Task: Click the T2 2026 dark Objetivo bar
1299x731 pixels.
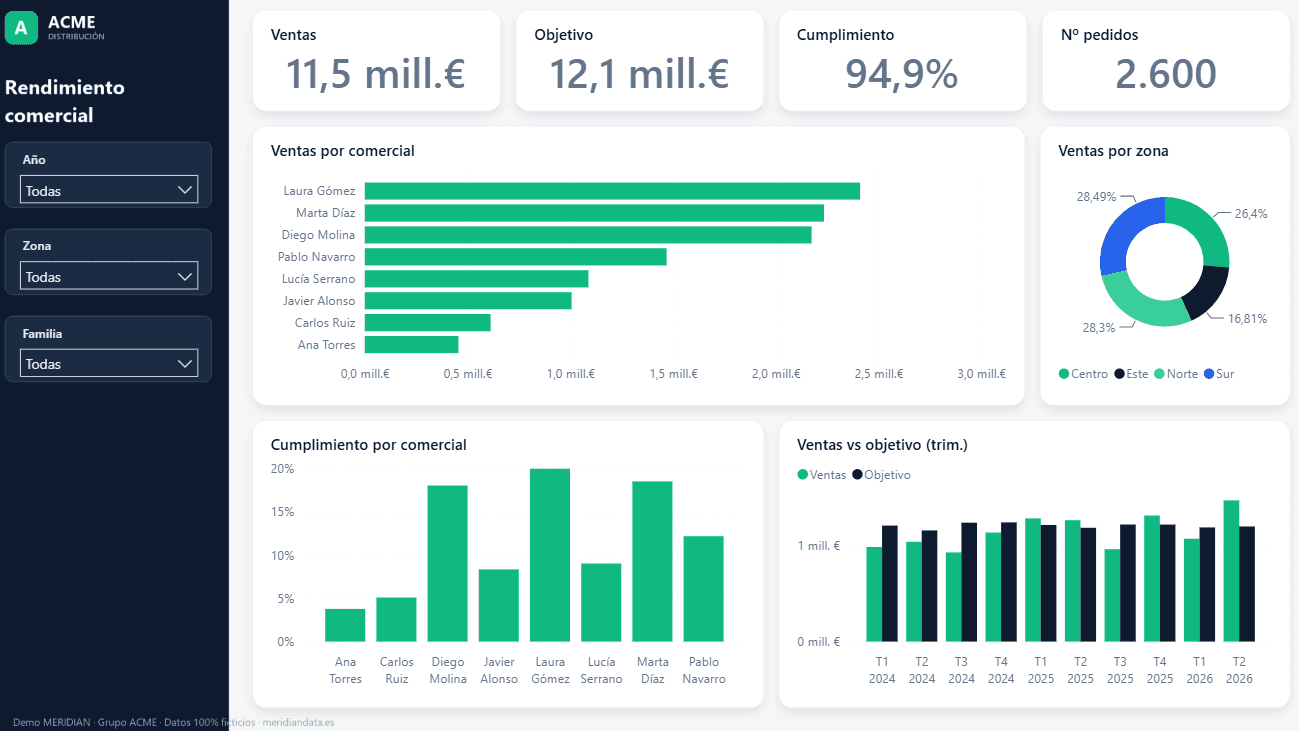Action: pos(1247,584)
